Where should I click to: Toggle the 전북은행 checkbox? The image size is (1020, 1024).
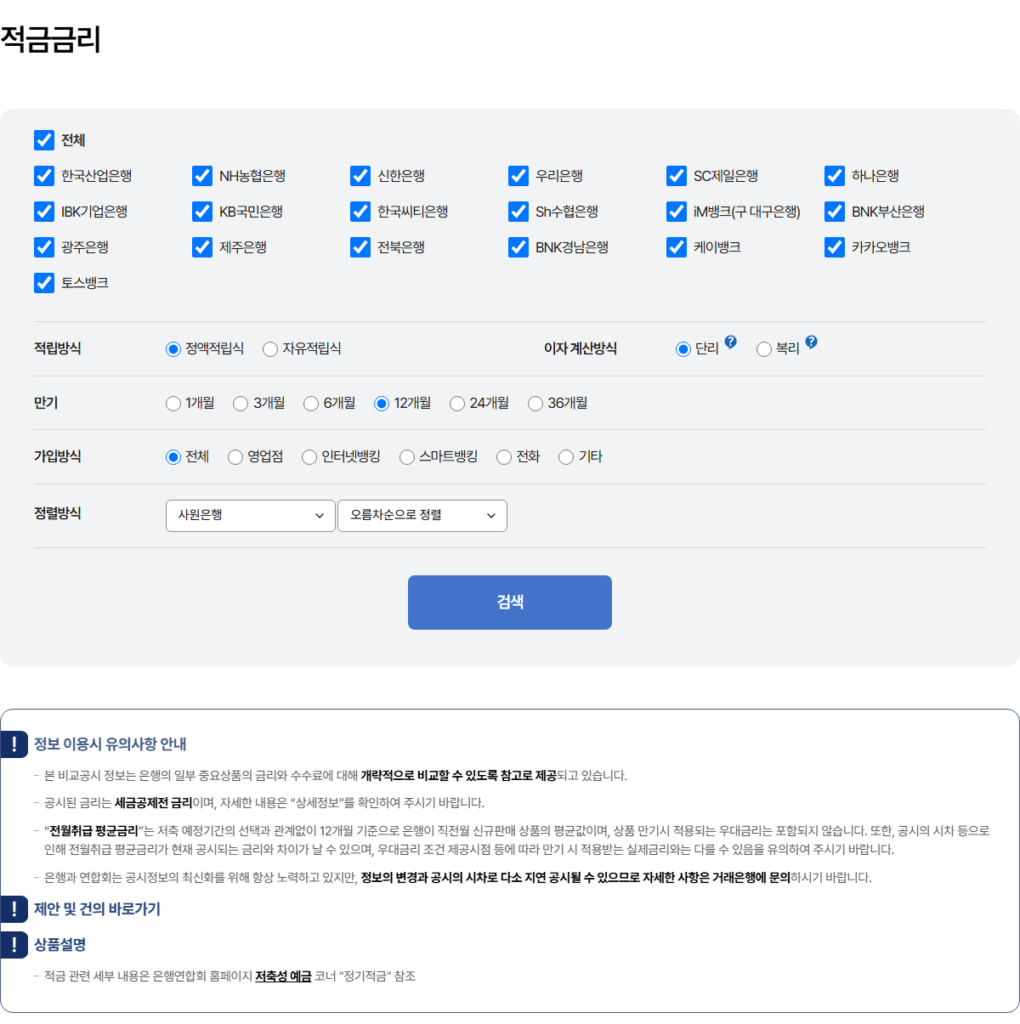point(360,248)
